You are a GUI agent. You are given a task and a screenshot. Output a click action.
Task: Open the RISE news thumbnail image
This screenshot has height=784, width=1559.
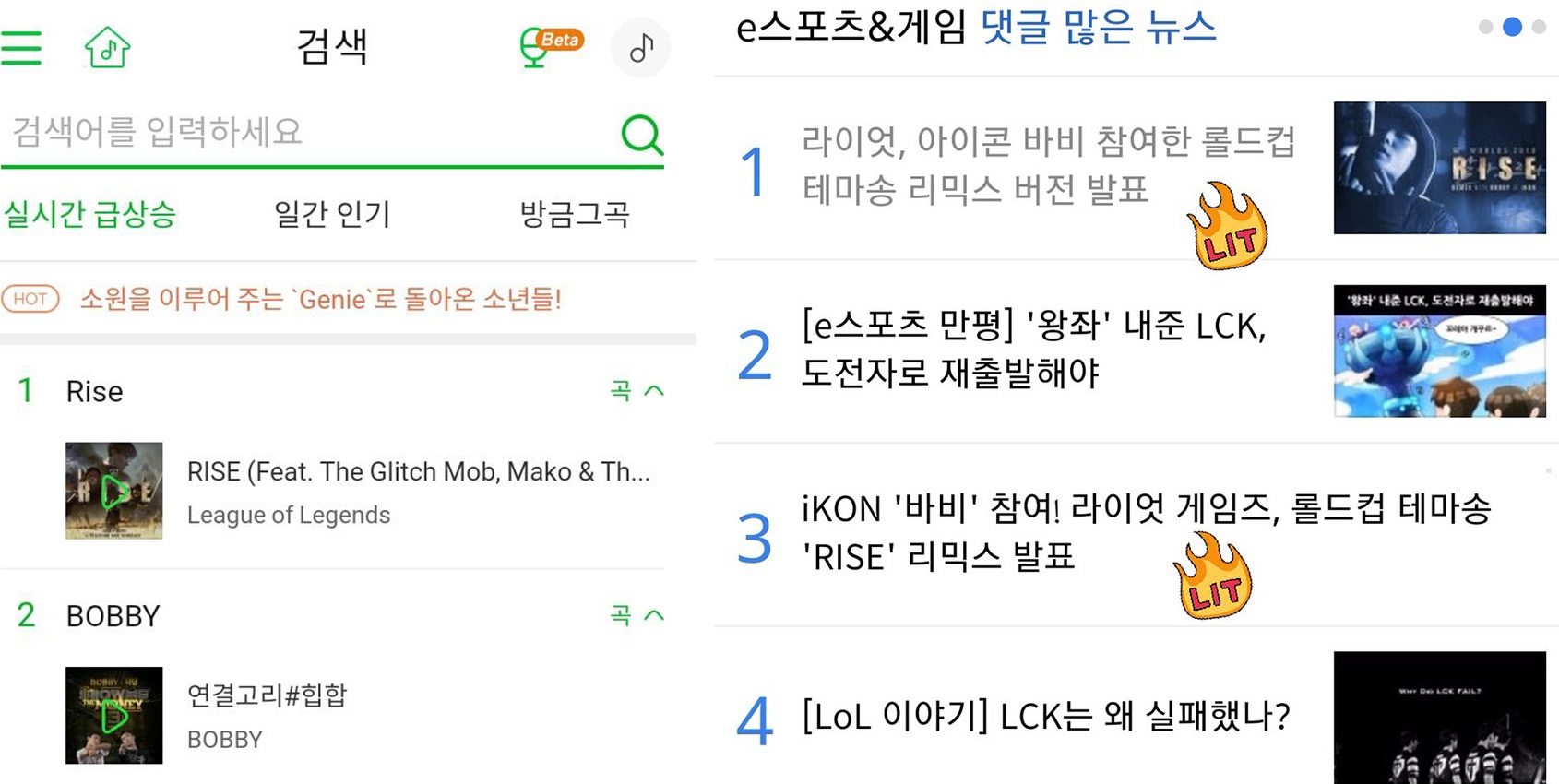tap(1439, 168)
